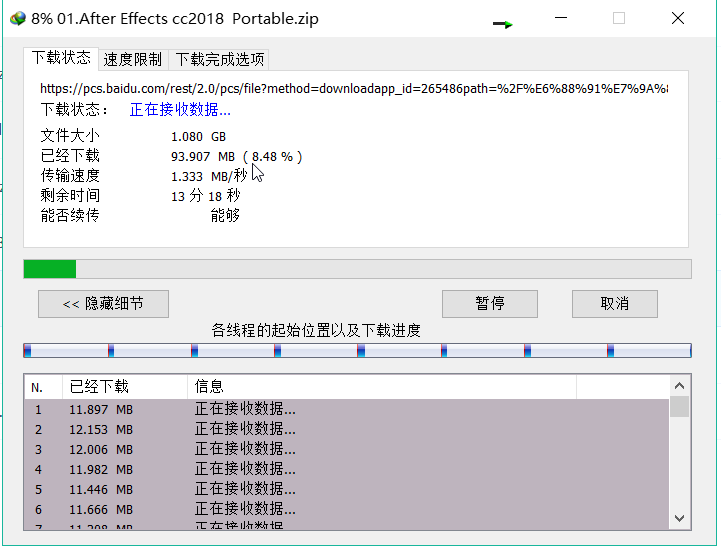Viewport: 721px width, 549px height.
Task: Cancel the download with 取消 button
Action: tap(615, 304)
